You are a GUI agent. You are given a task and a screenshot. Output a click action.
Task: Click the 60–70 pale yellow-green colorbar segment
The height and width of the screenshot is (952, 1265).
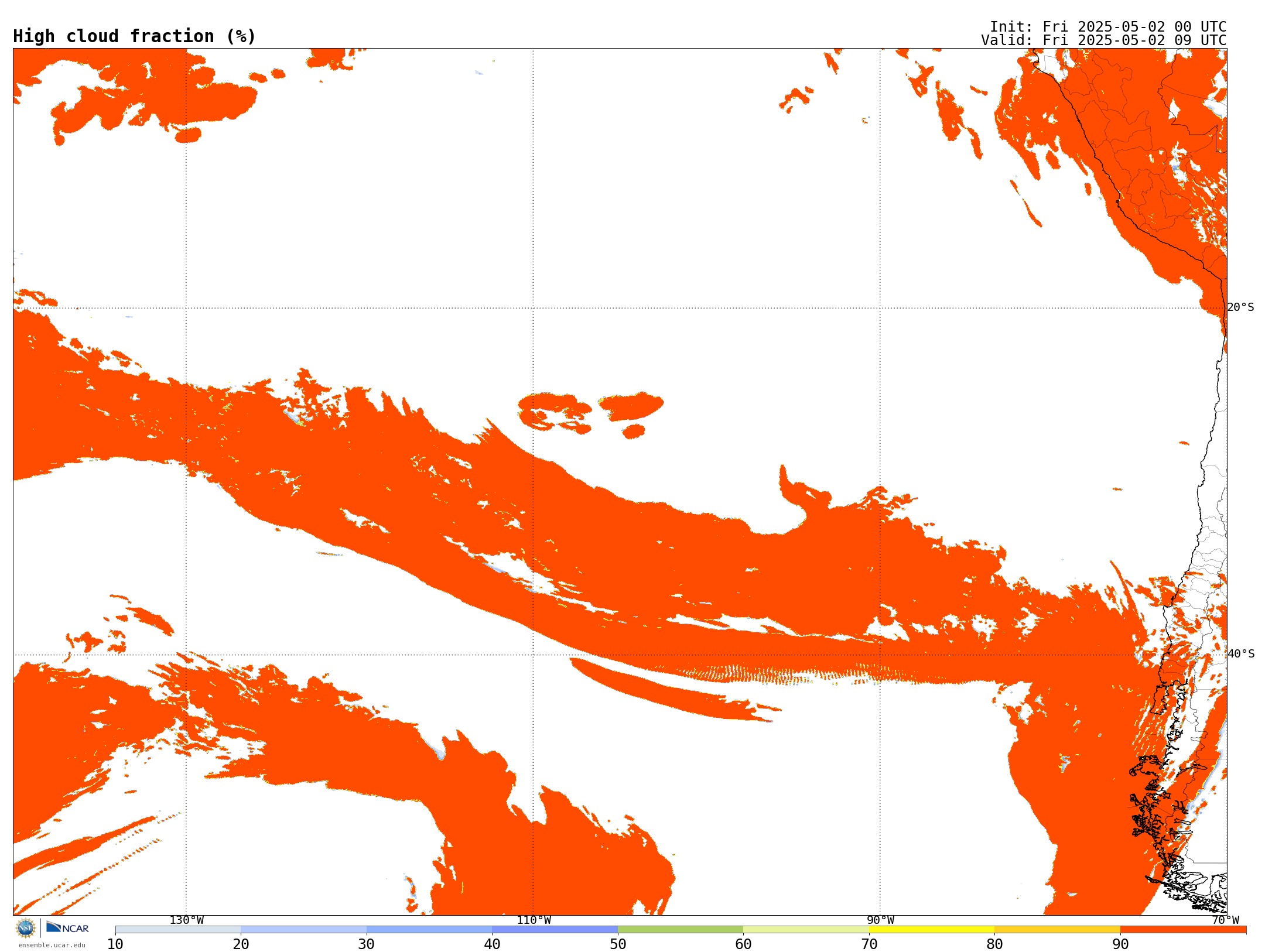coord(806,930)
